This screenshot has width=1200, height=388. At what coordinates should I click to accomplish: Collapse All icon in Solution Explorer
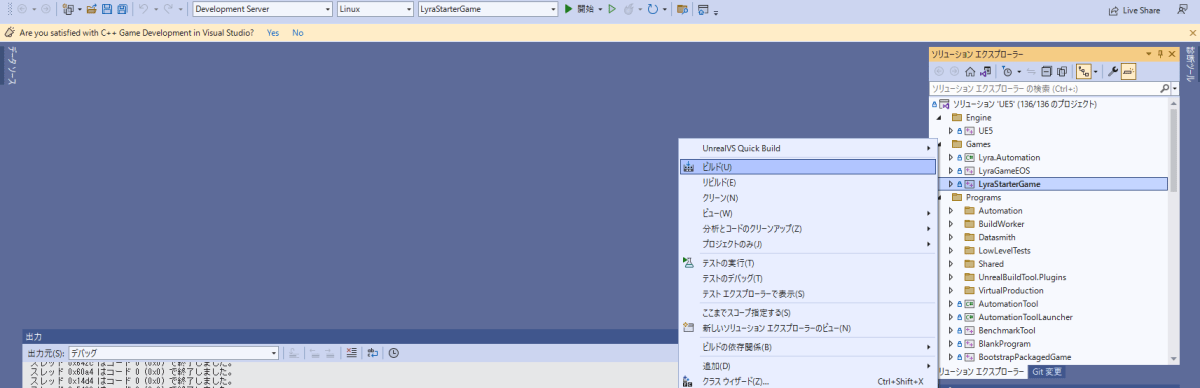(1046, 72)
